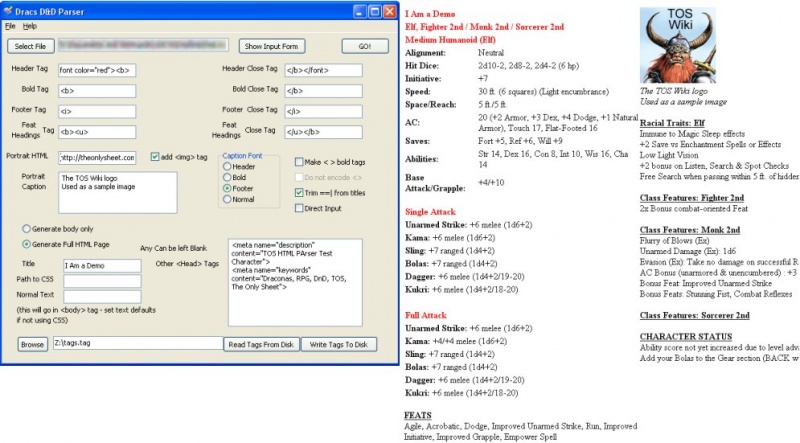This screenshot has width=800, height=443.
Task: Click the blurred selected file path field
Action: 143,45
